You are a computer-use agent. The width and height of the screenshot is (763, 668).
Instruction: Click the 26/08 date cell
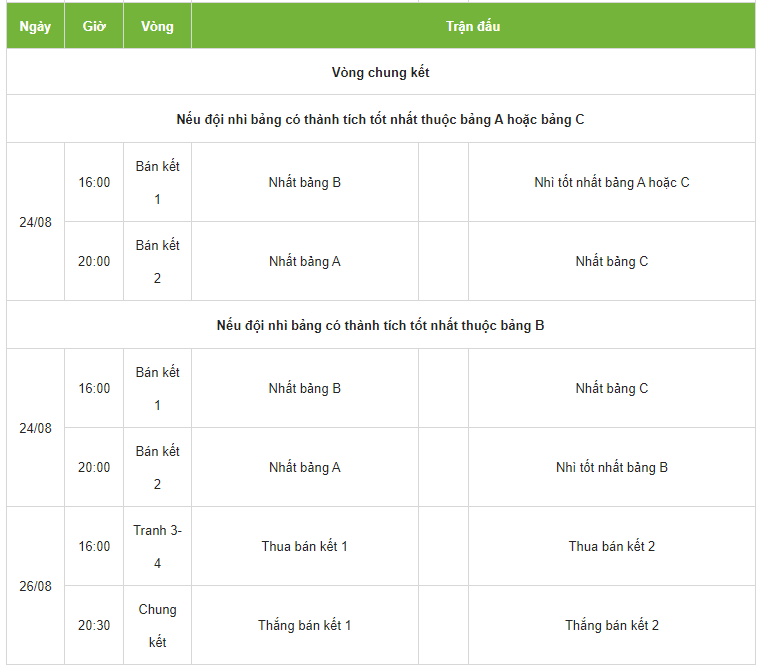coord(35,586)
